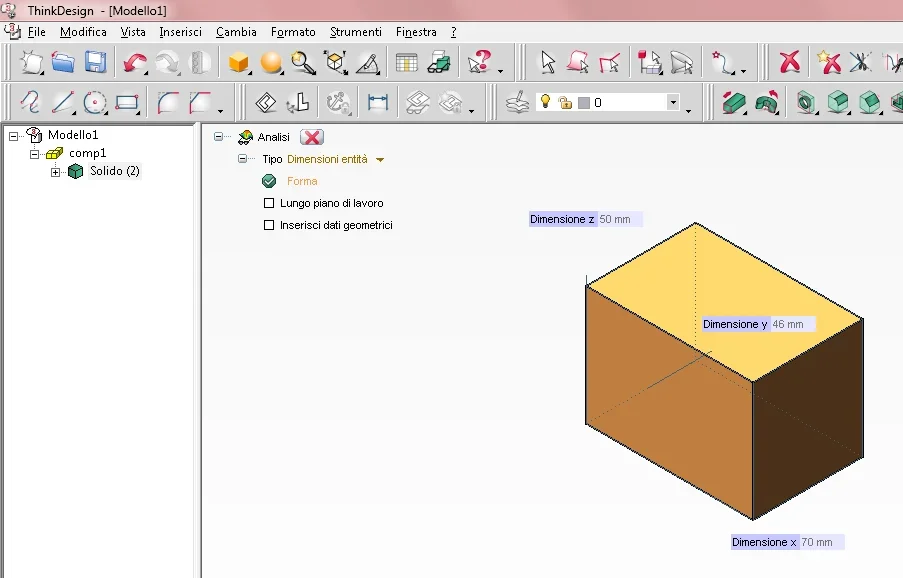Click the work plane diamond icon
The width and height of the screenshot is (903, 578).
point(265,103)
